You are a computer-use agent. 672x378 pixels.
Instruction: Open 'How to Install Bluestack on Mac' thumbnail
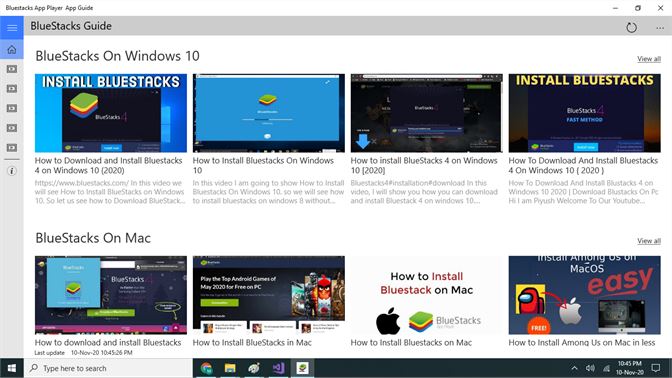pos(426,295)
